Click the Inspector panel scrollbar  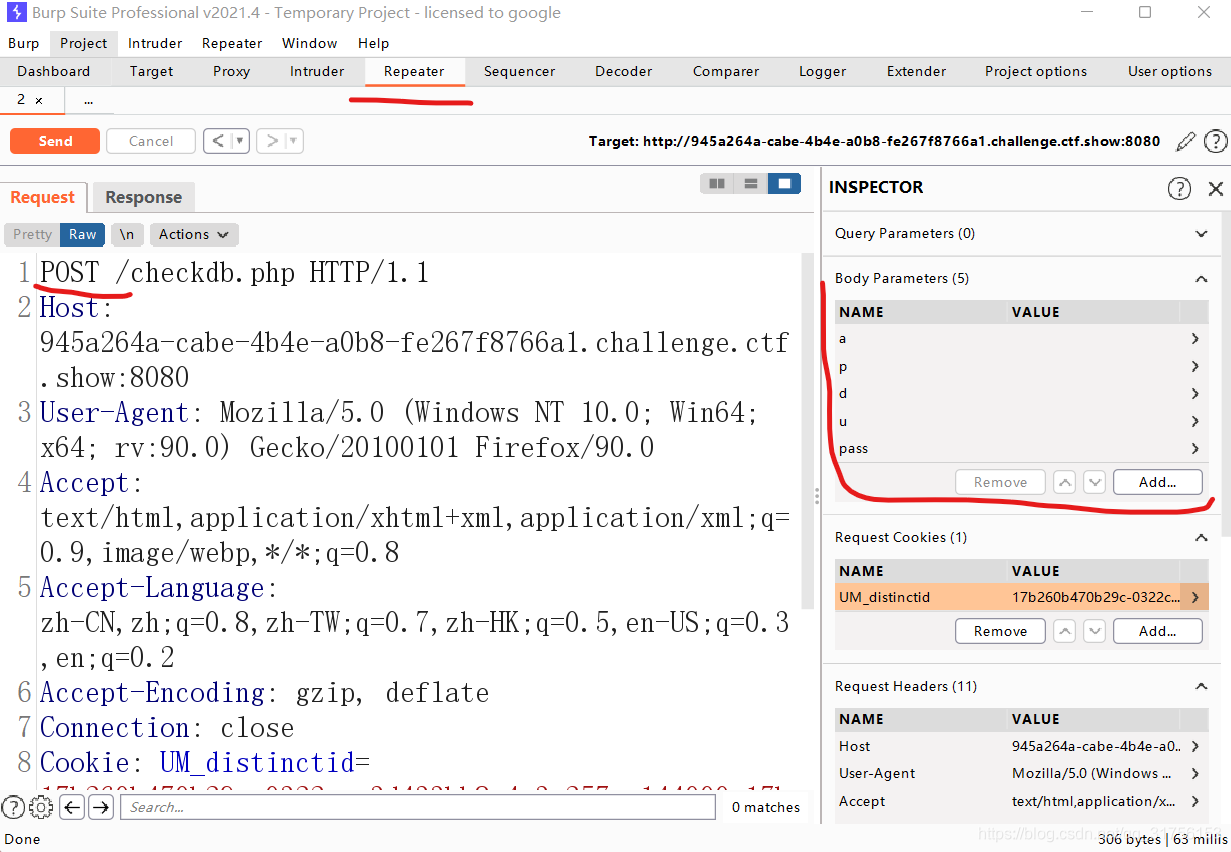coord(1224,375)
